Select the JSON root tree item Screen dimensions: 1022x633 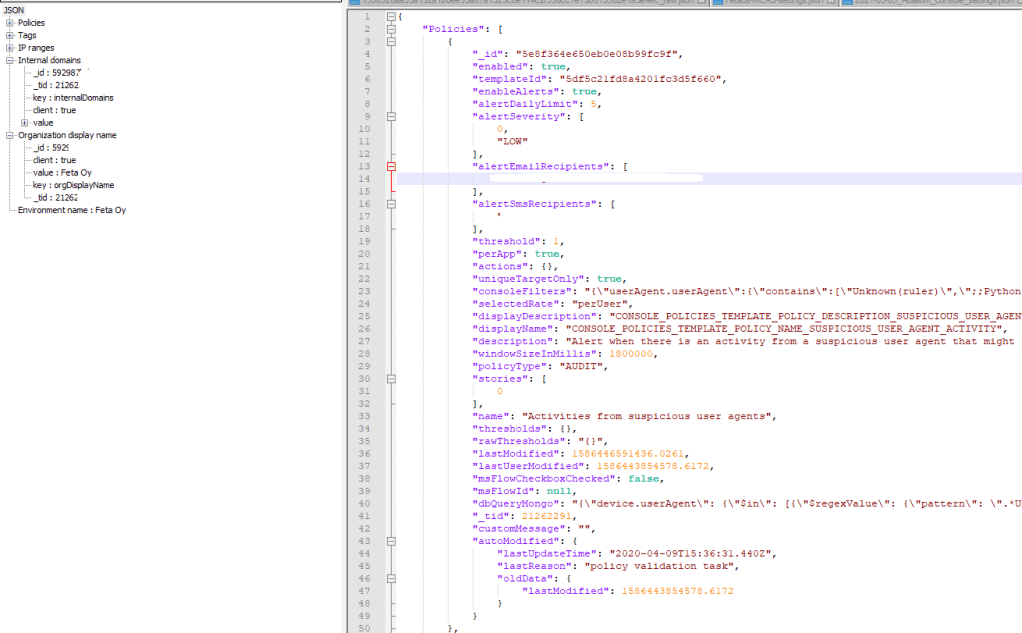(14, 9)
